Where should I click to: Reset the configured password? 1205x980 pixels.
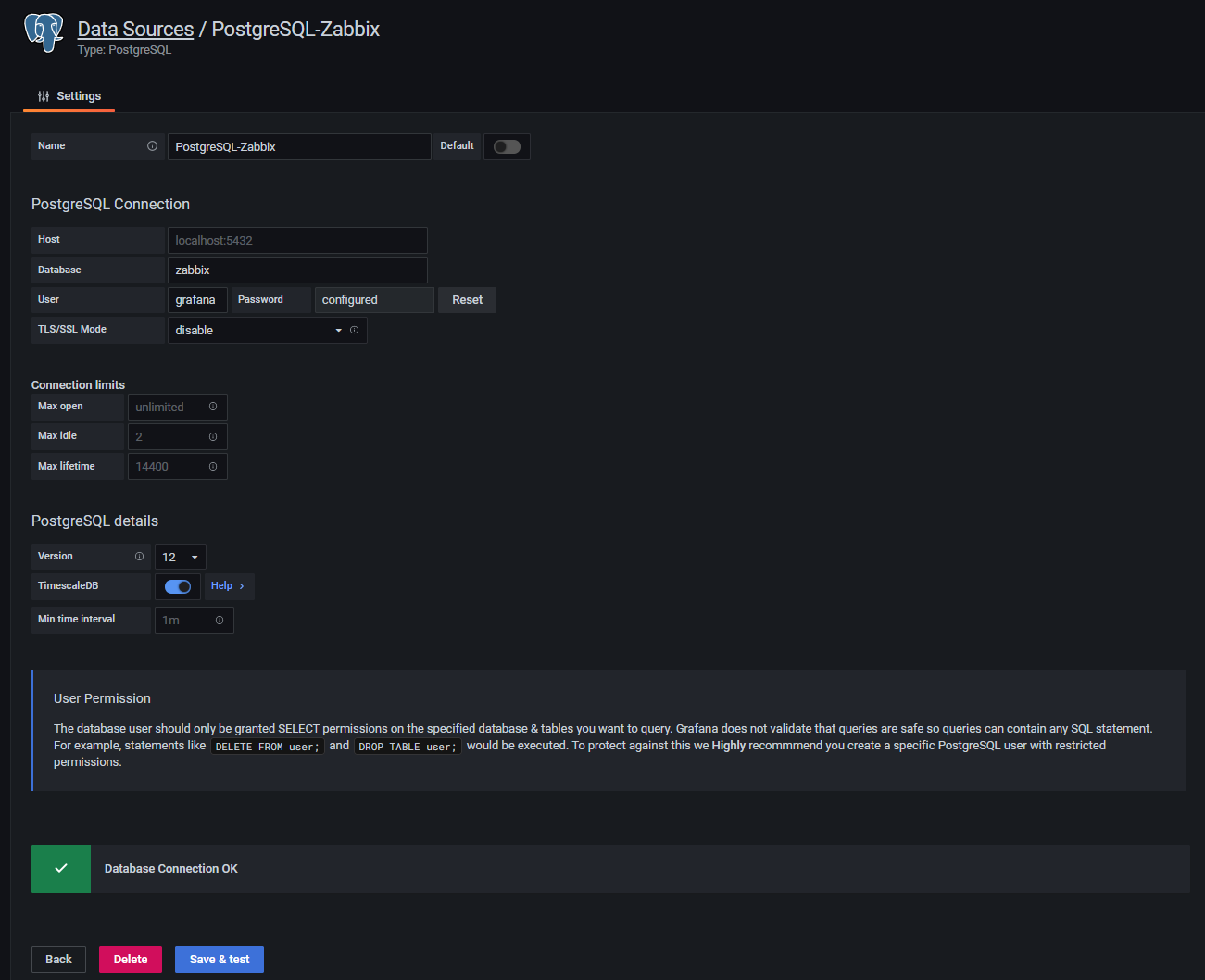pyautogui.click(x=467, y=300)
